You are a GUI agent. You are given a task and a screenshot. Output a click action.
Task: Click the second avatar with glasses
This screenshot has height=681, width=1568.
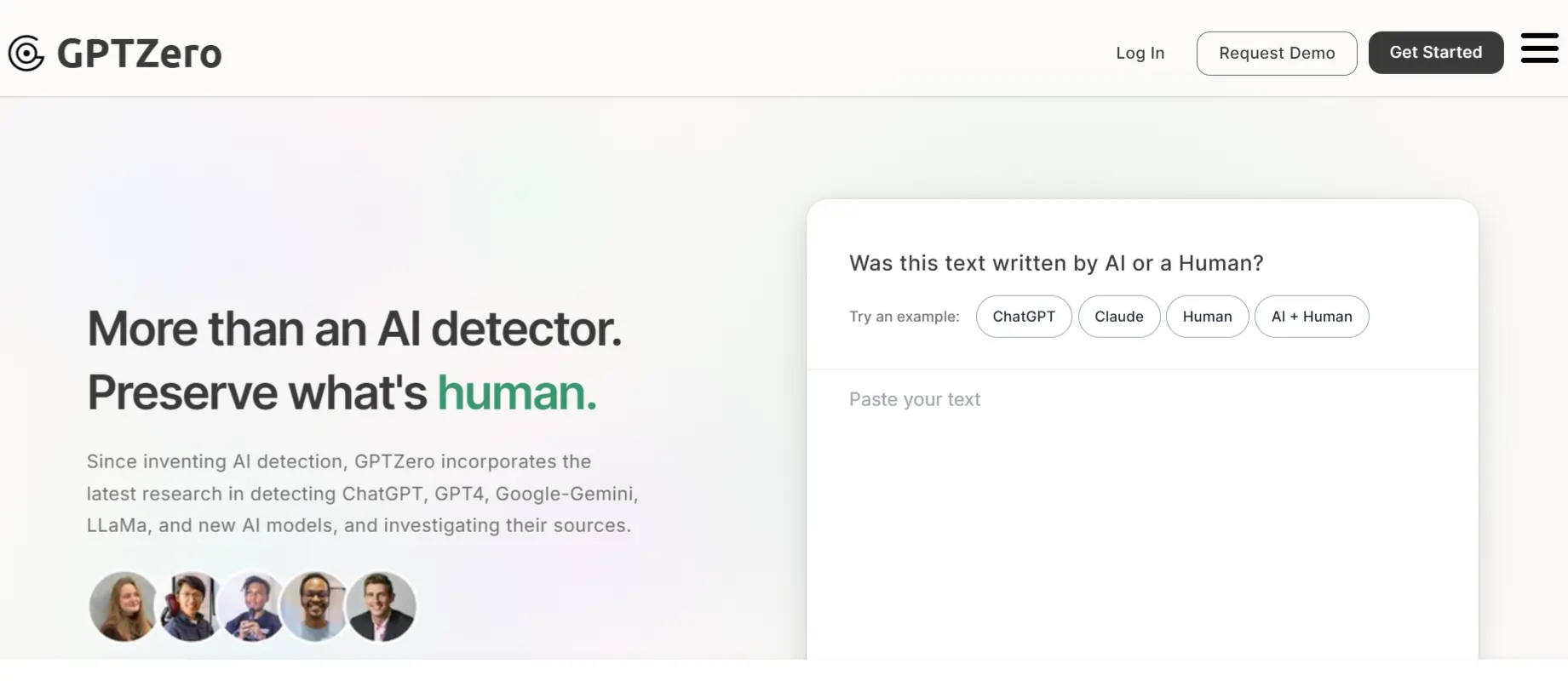pyautogui.click(x=191, y=606)
